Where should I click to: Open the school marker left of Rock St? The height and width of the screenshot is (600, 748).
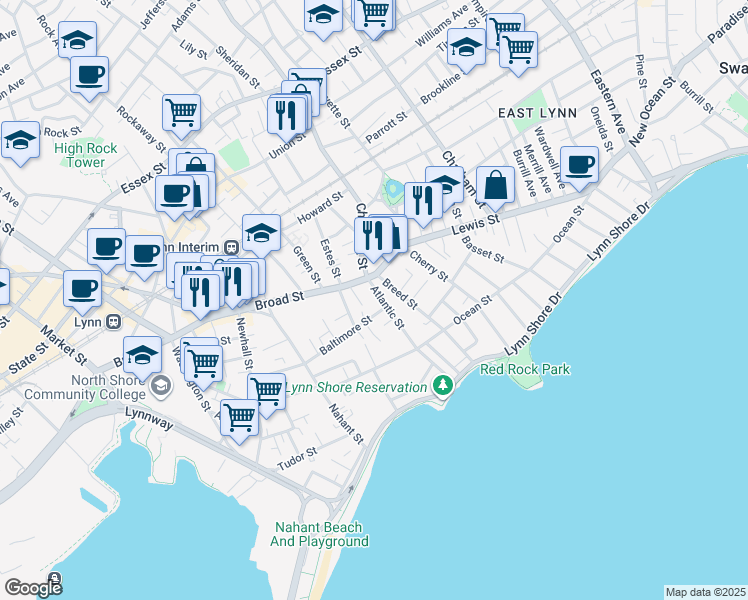[20, 140]
